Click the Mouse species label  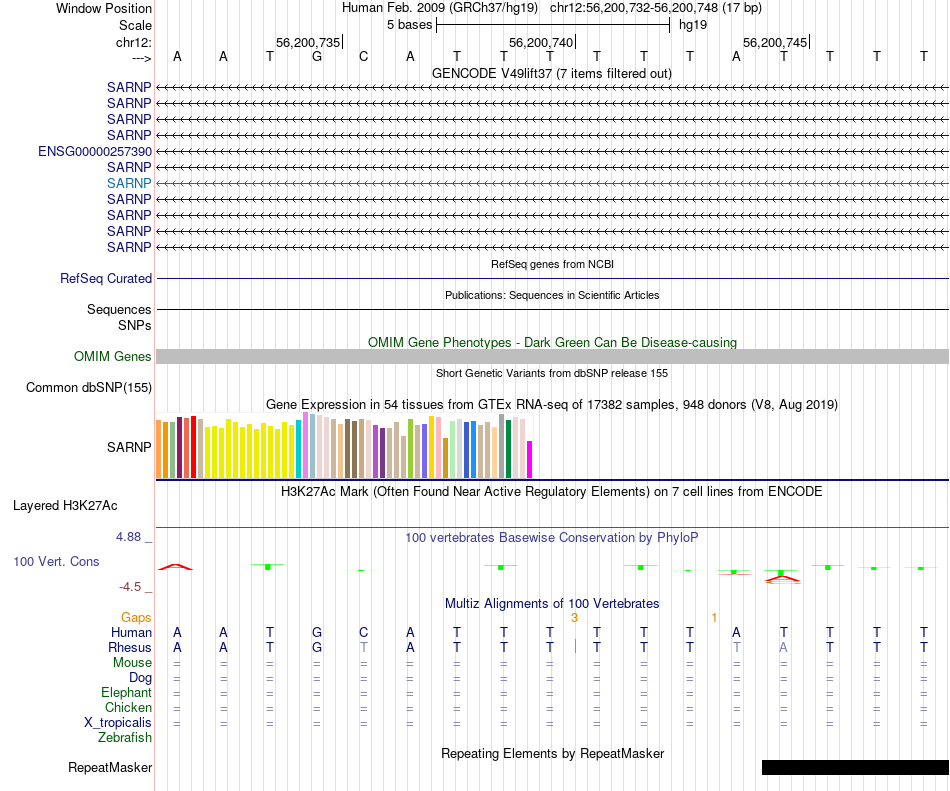pyautogui.click(x=132, y=663)
